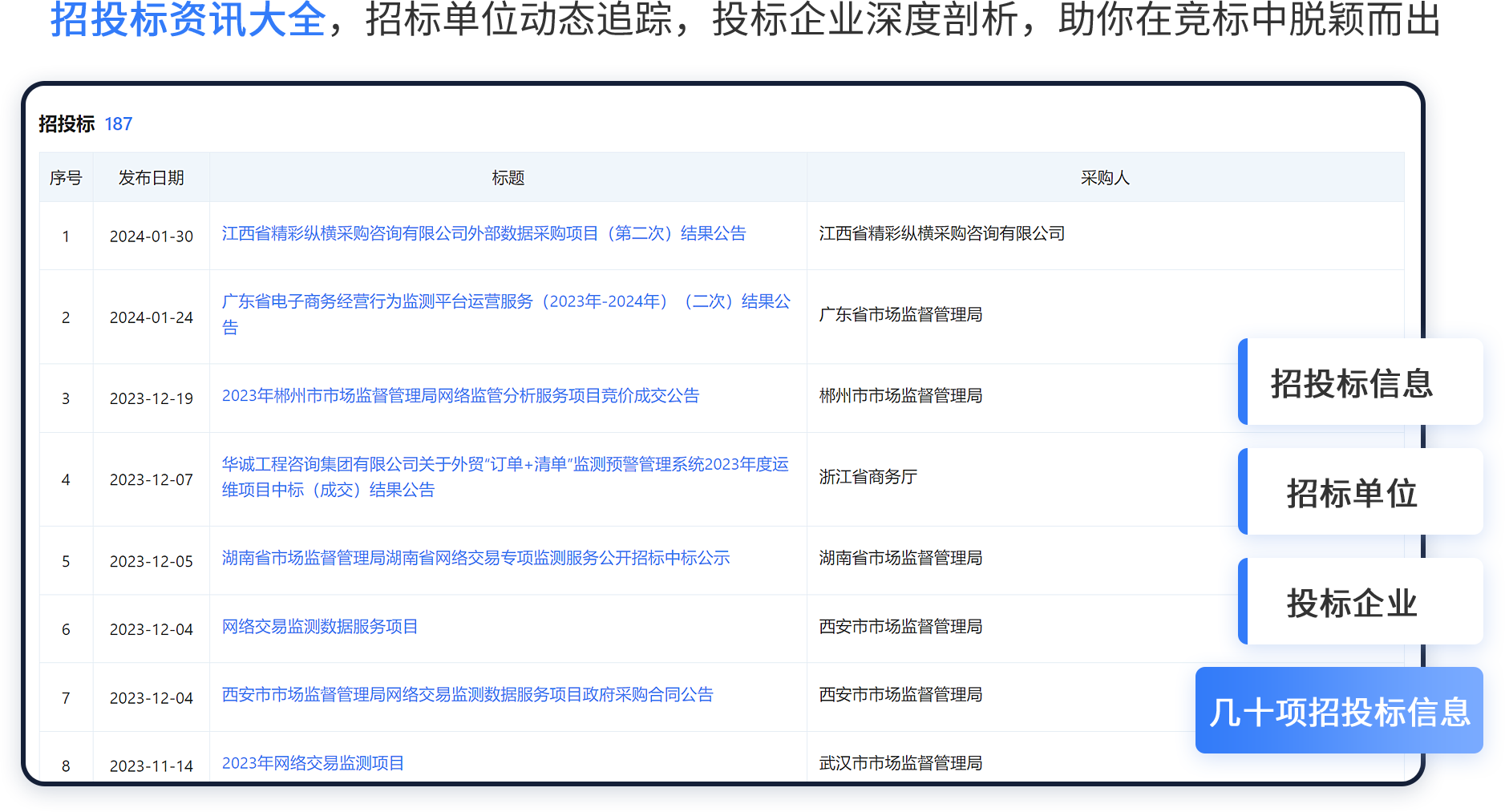The height and width of the screenshot is (812, 1505).
Task: Click the 序号 column header
Action: coord(66,178)
